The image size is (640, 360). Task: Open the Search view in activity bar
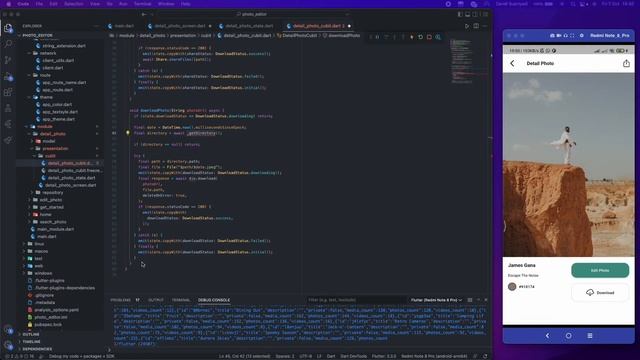pos(8,44)
